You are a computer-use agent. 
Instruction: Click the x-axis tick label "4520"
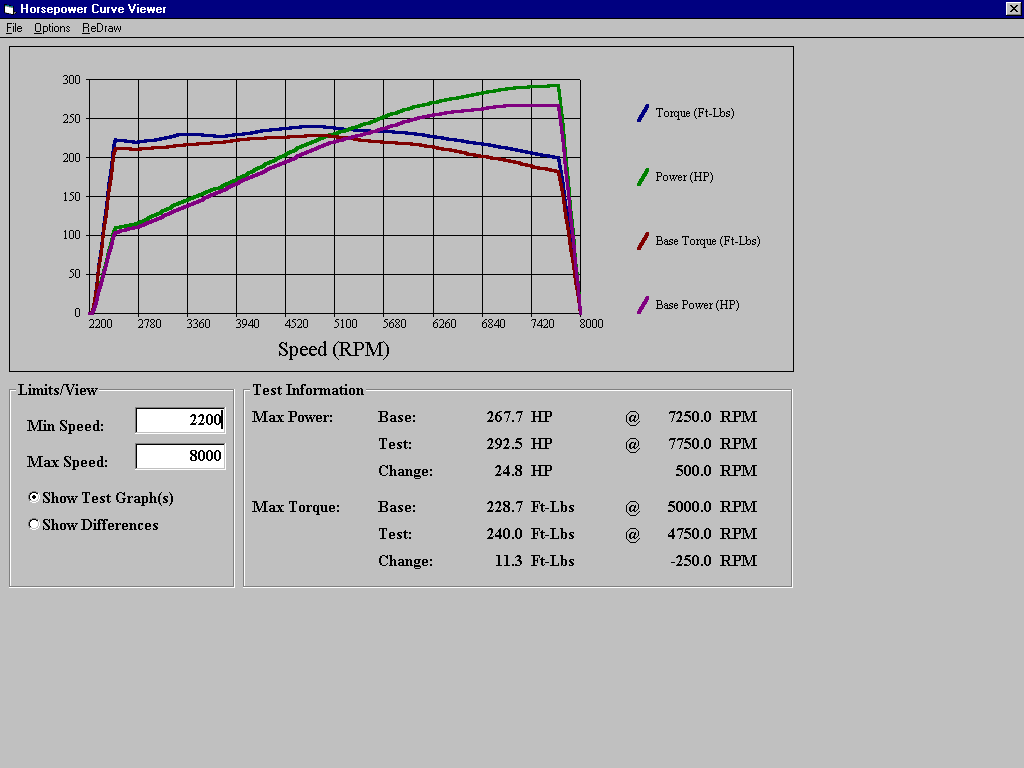coord(296,324)
